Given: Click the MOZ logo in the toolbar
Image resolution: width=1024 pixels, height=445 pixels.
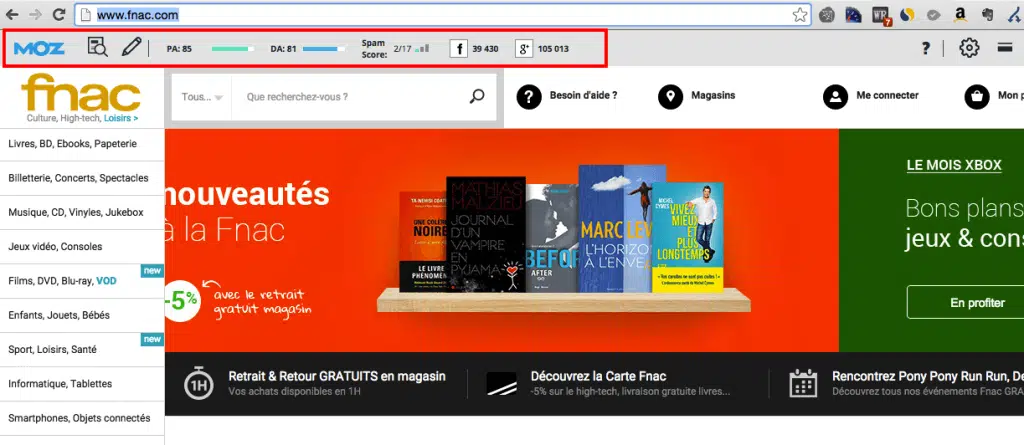Looking at the screenshot, I should [x=39, y=48].
